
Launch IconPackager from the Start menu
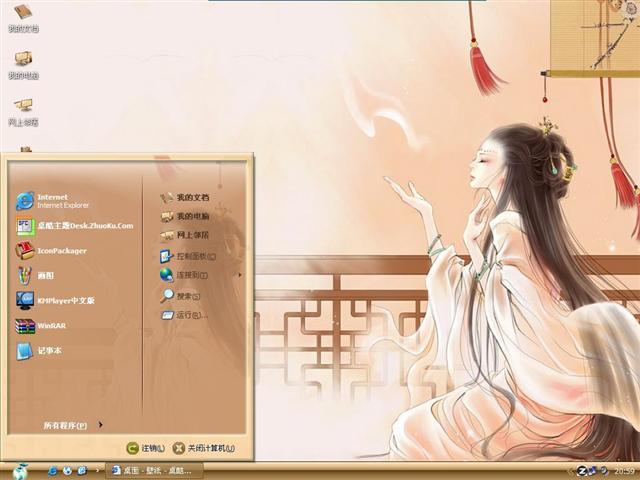click(x=51, y=251)
